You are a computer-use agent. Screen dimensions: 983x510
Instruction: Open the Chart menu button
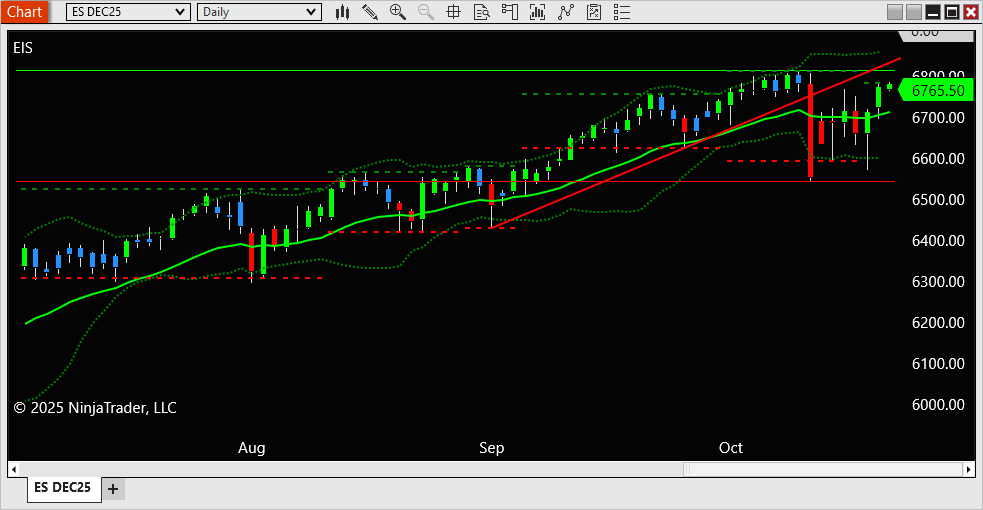pyautogui.click(x=24, y=12)
